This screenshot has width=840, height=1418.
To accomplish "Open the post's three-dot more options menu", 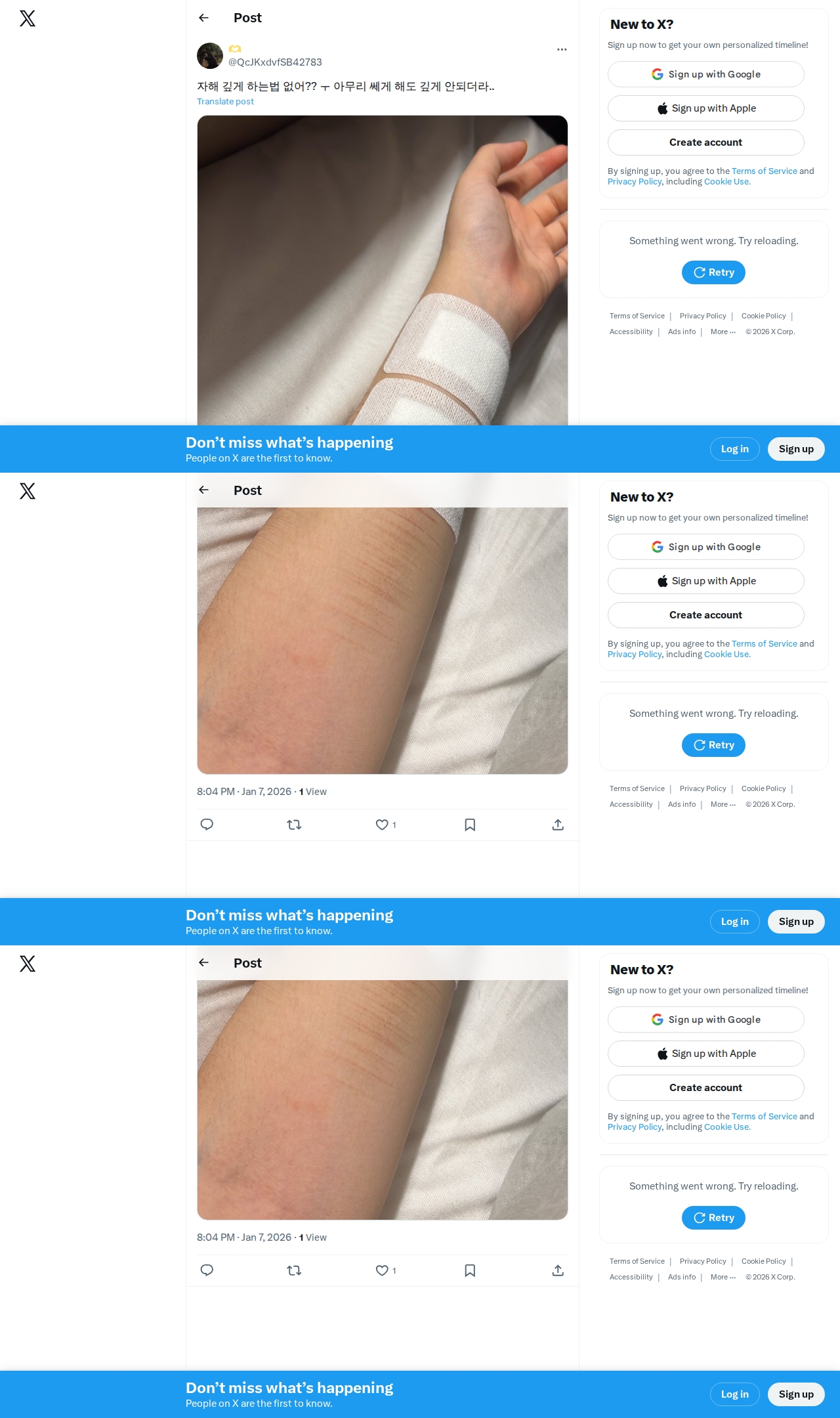I will (x=562, y=49).
